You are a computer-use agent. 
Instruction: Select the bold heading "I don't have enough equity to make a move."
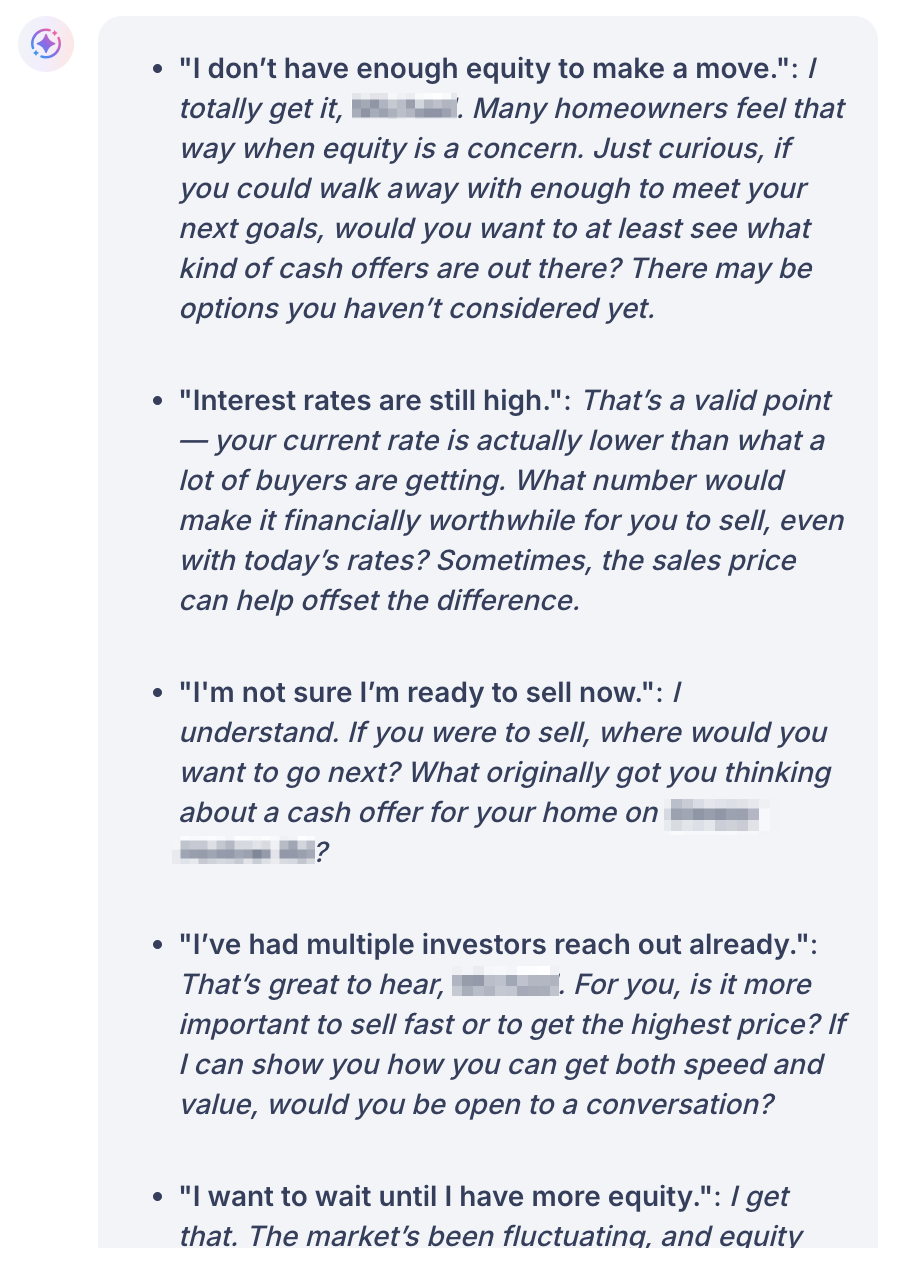(487, 69)
